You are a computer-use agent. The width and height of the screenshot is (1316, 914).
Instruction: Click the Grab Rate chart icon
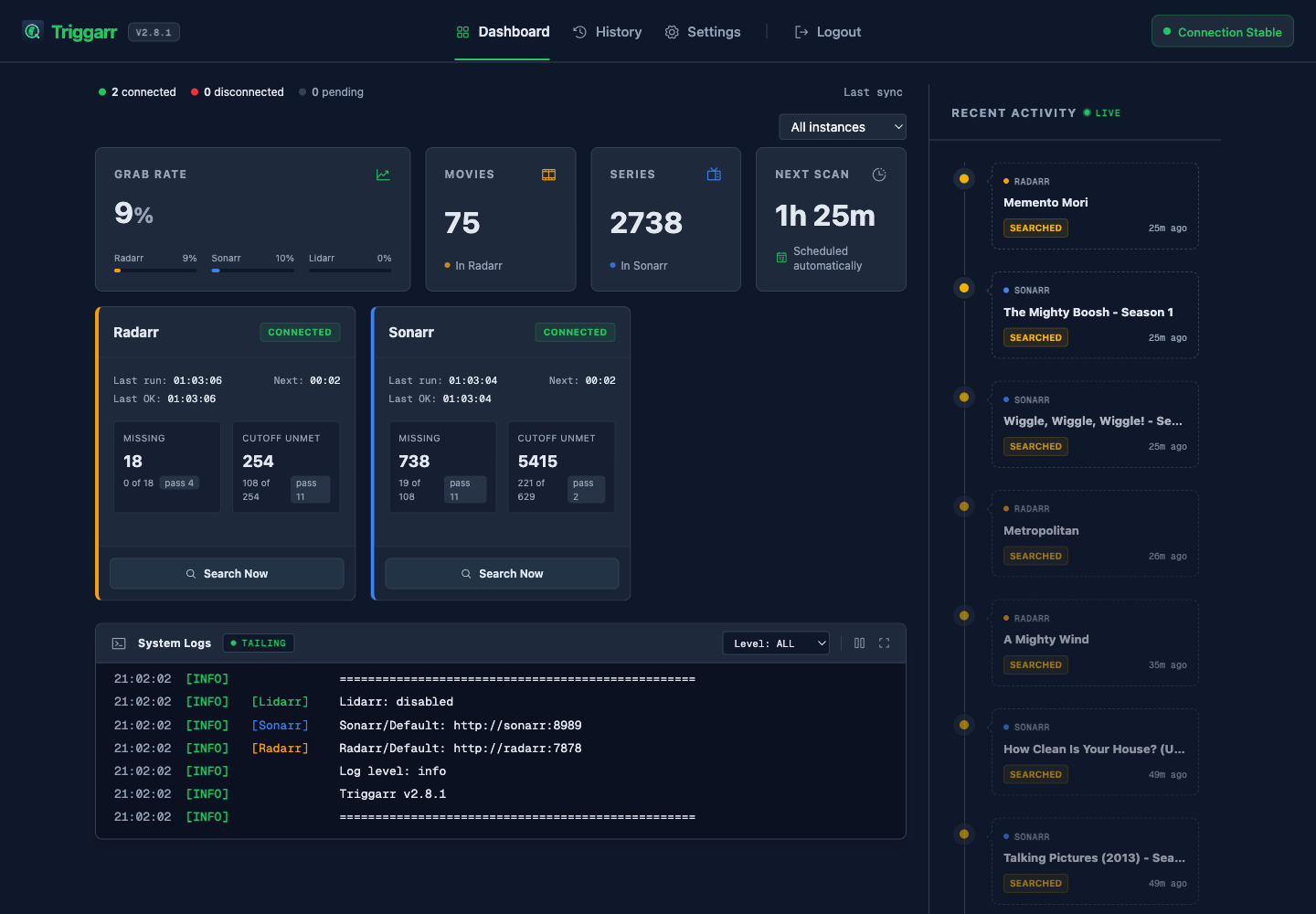[x=383, y=175]
